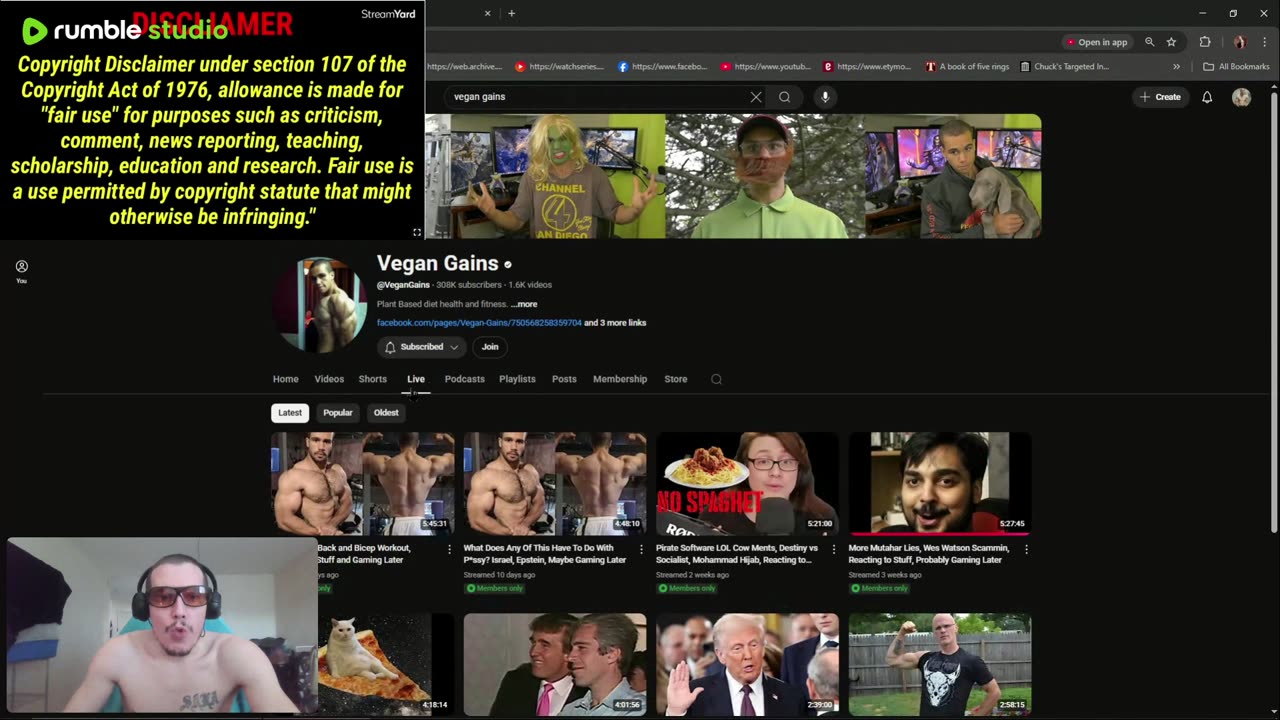Viewport: 1280px width, 720px height.
Task: Click the channel search magnifier icon
Action: 716,379
